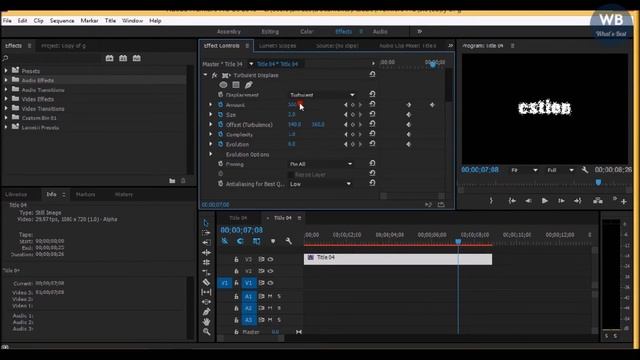Select the Slide tool

206,302
